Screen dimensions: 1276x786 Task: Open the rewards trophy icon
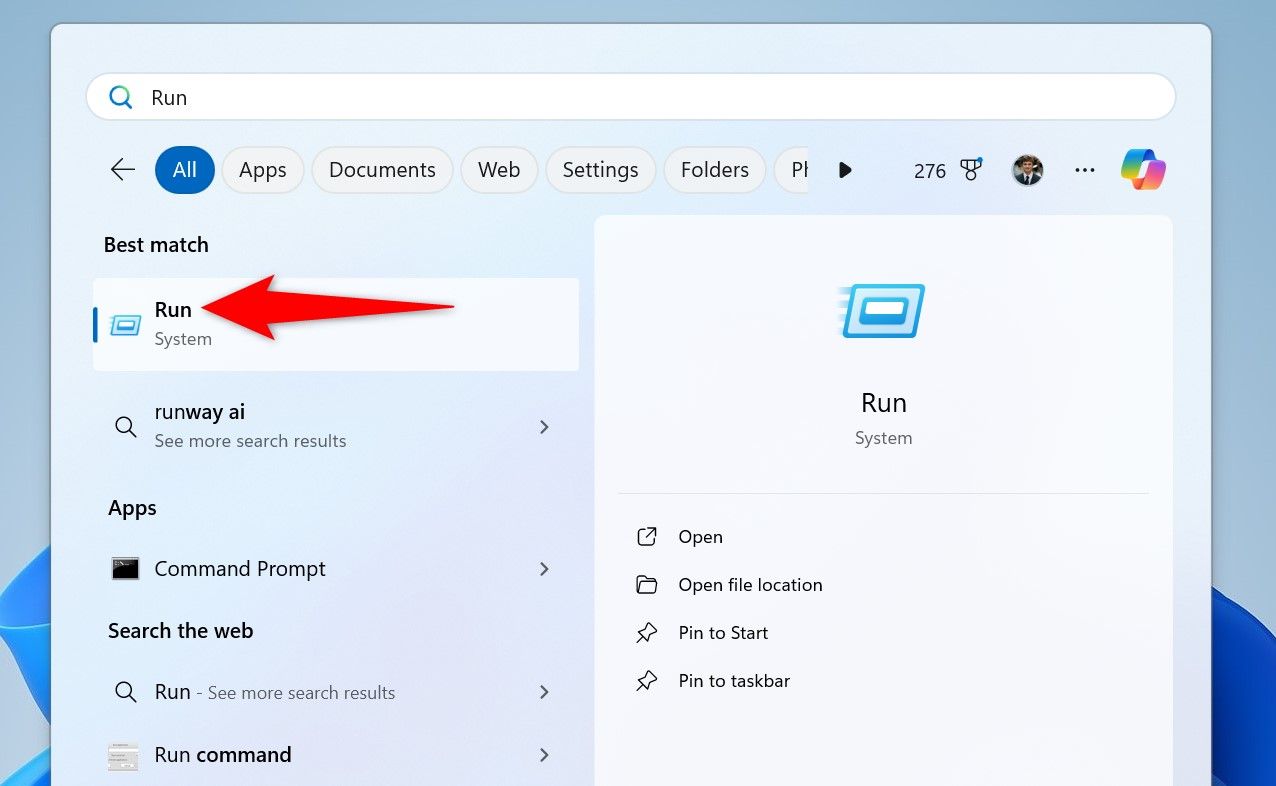coord(970,170)
